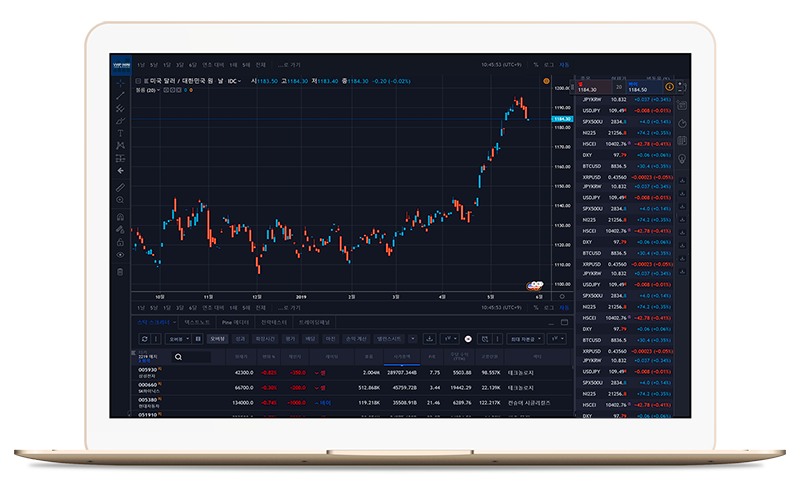Toggle percent scale % above the chart

(x=536, y=65)
